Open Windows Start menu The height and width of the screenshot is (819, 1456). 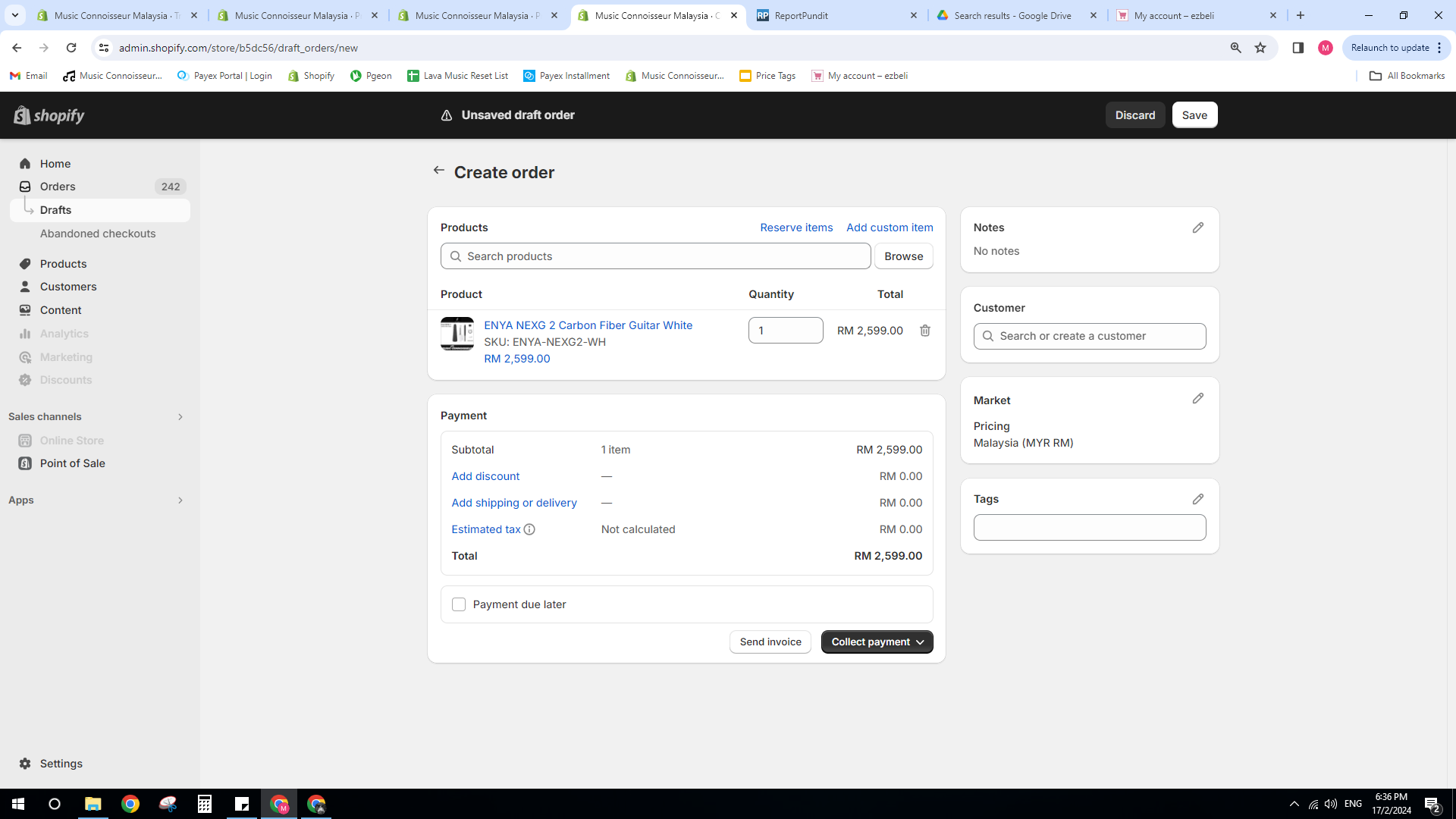[18, 804]
